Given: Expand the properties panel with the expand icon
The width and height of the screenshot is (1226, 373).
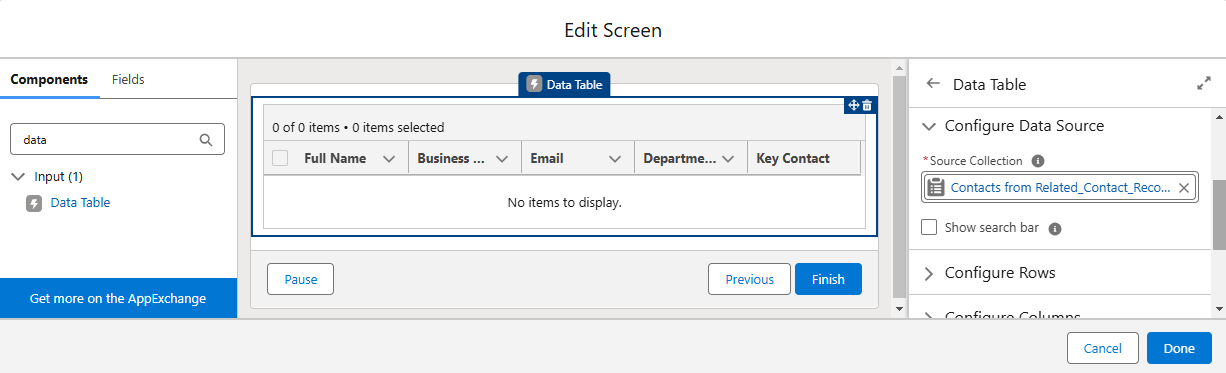Looking at the screenshot, I should [x=1204, y=84].
